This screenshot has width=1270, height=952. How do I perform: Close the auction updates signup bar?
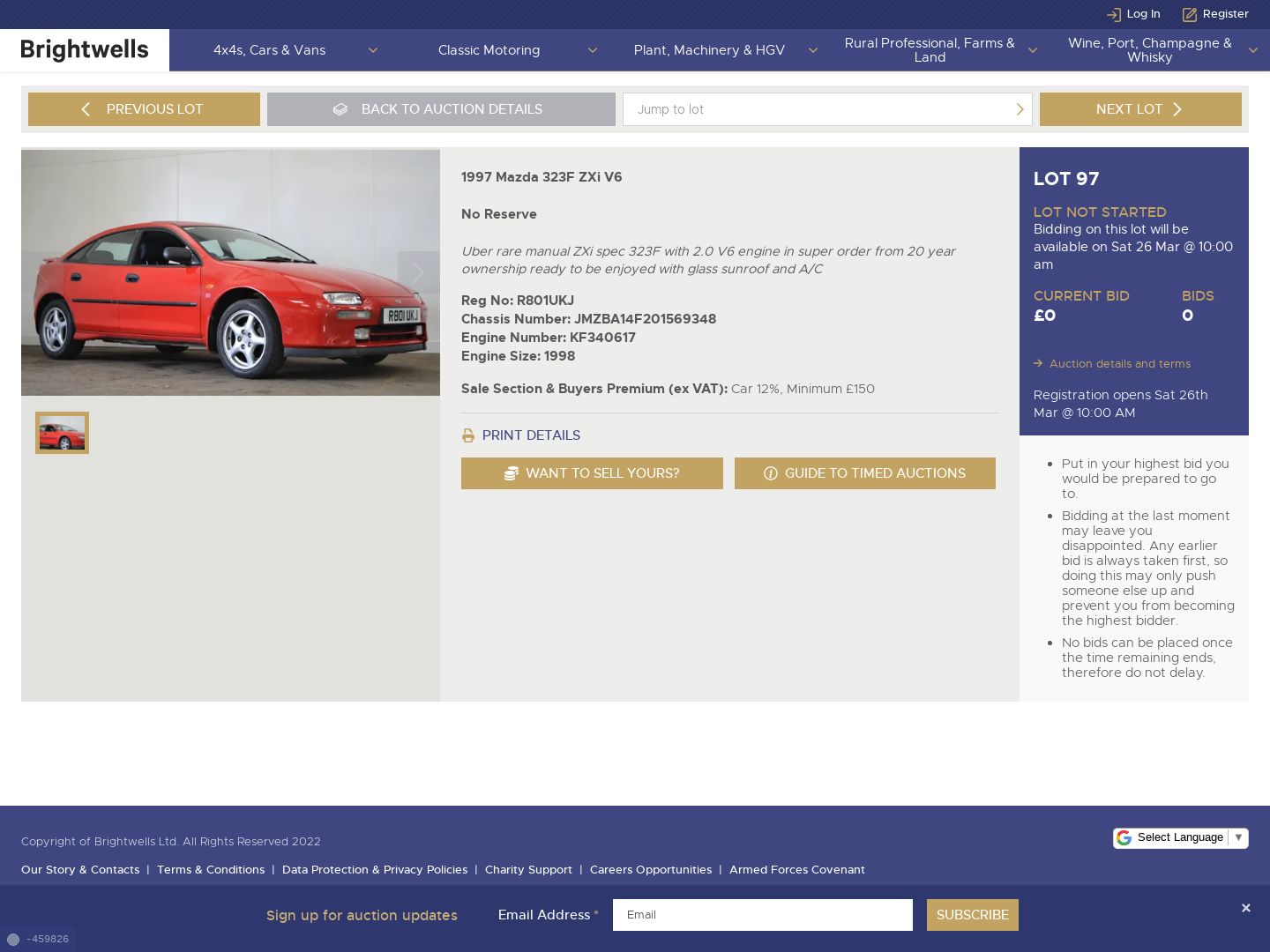click(1246, 908)
